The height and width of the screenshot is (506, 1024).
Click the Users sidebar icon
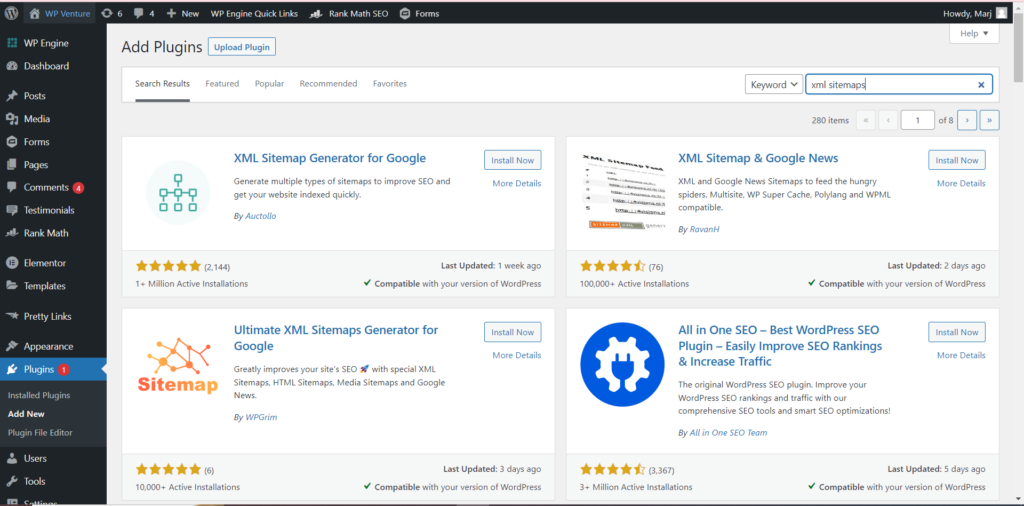pos(12,458)
